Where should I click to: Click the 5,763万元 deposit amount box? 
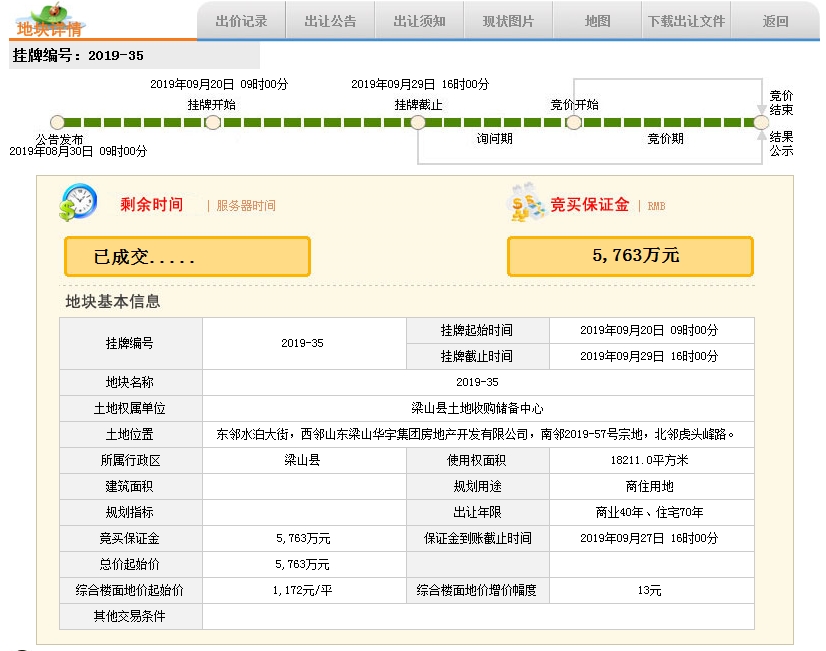point(630,257)
